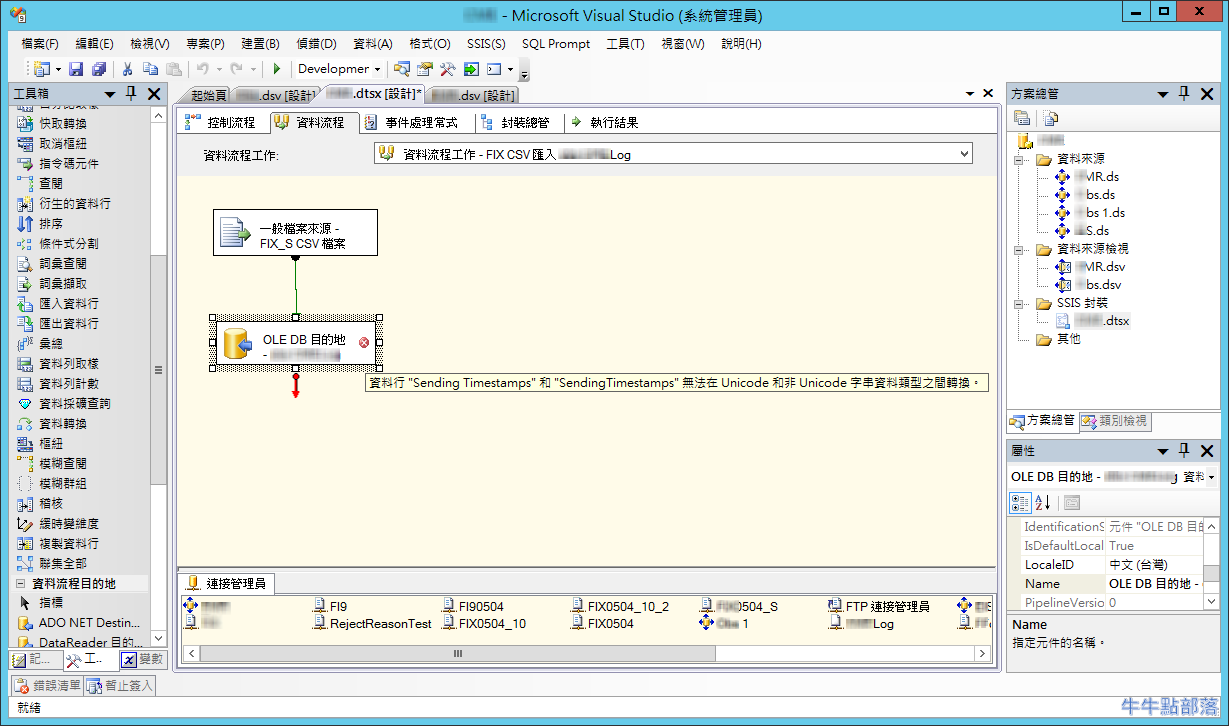The height and width of the screenshot is (726, 1229).
Task: Click the red error icon on OLE DB 目的地
Action: click(x=364, y=342)
